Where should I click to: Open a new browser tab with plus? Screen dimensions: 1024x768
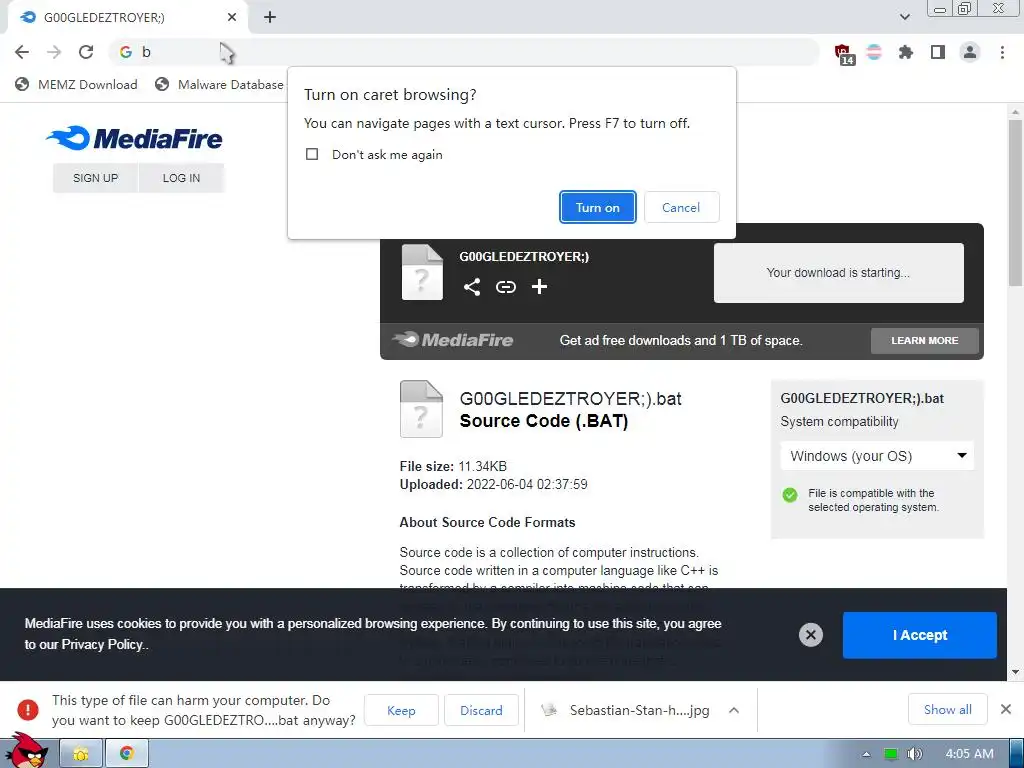point(270,18)
